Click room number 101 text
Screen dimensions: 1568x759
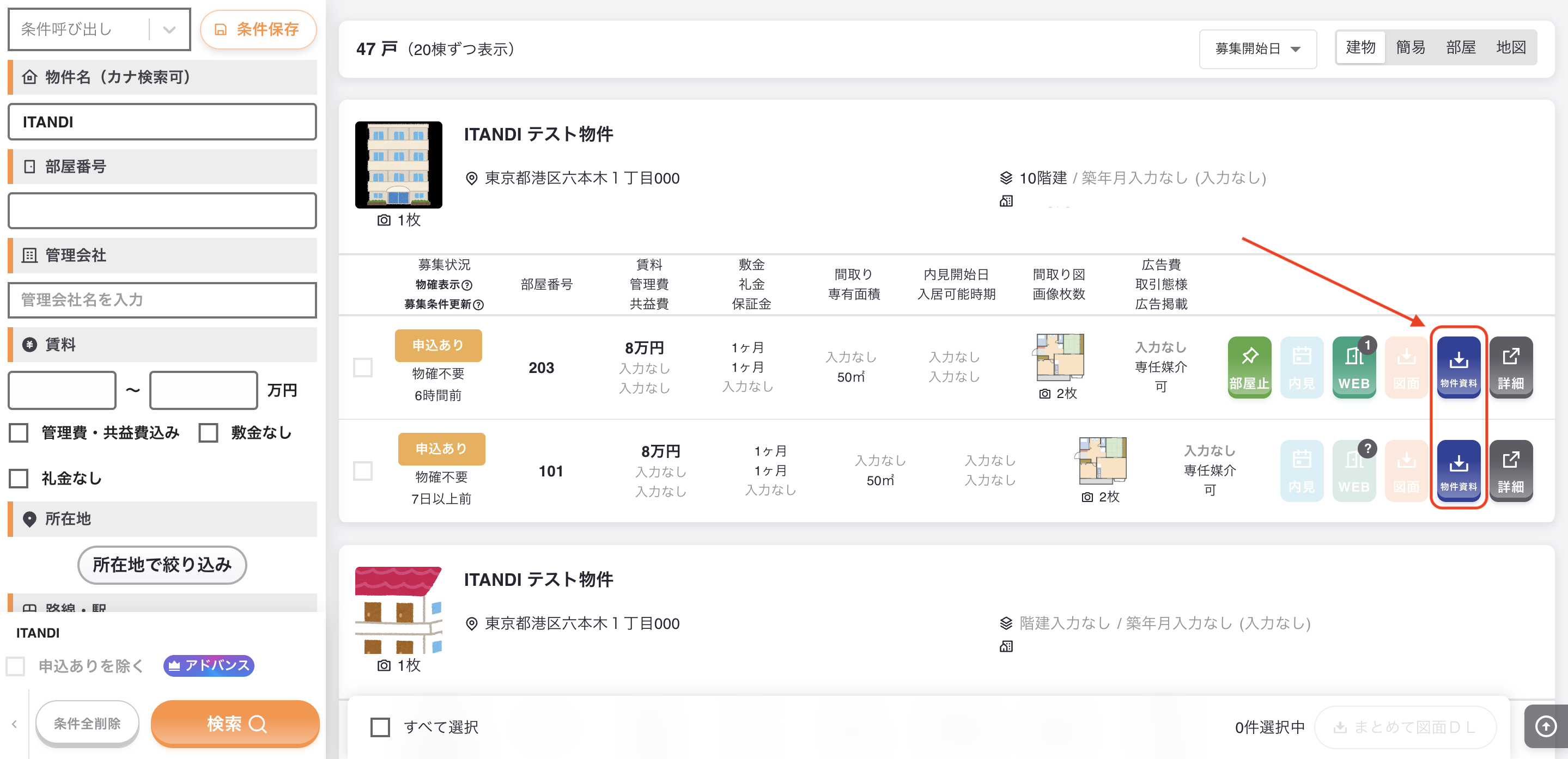[551, 471]
